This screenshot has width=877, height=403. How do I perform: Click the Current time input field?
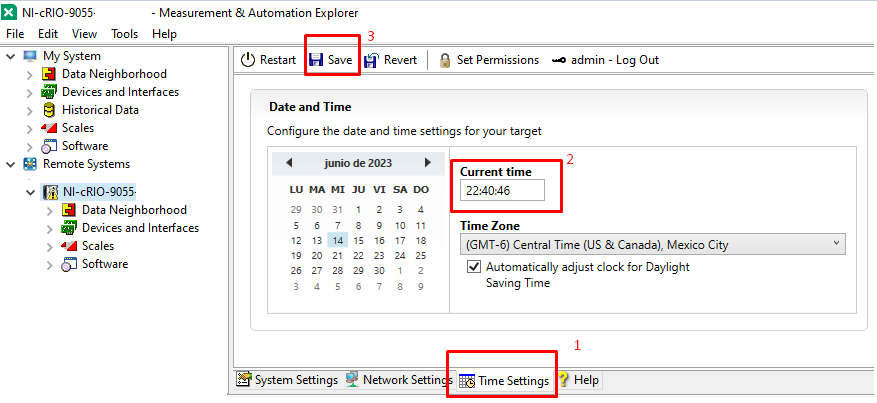coord(502,190)
